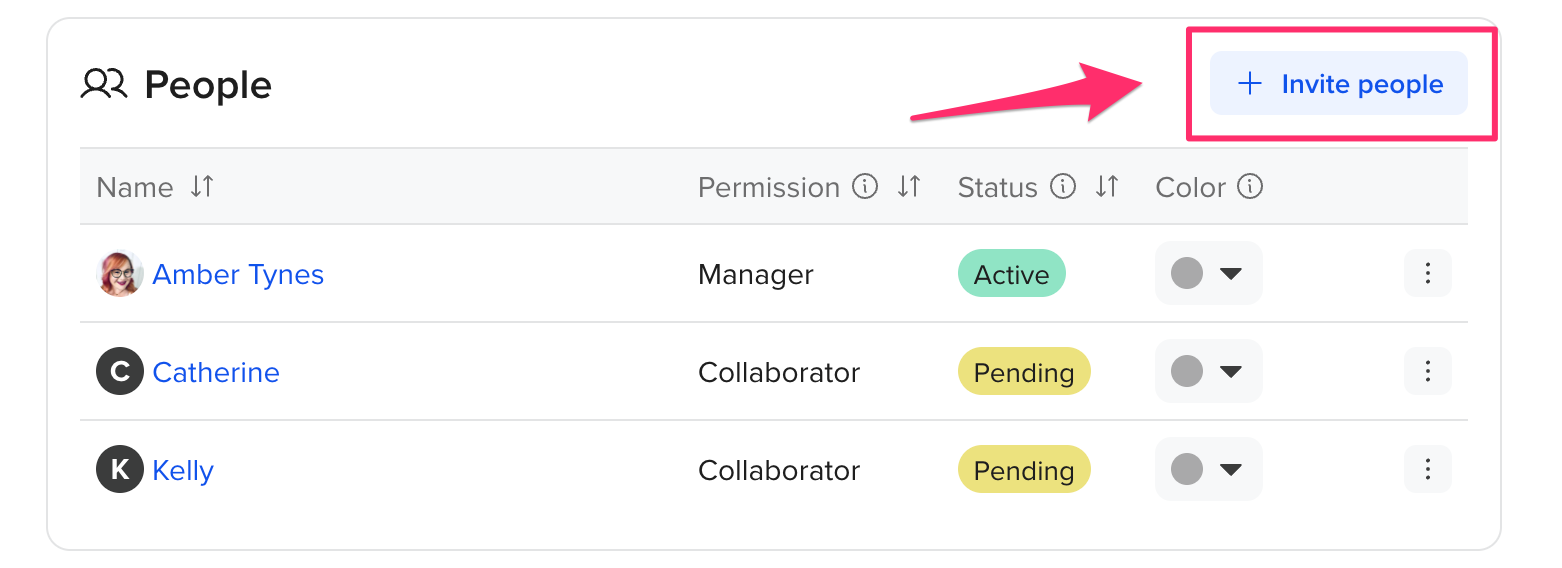Sort the list by Permission
This screenshot has width=1562, height=568.
point(908,187)
